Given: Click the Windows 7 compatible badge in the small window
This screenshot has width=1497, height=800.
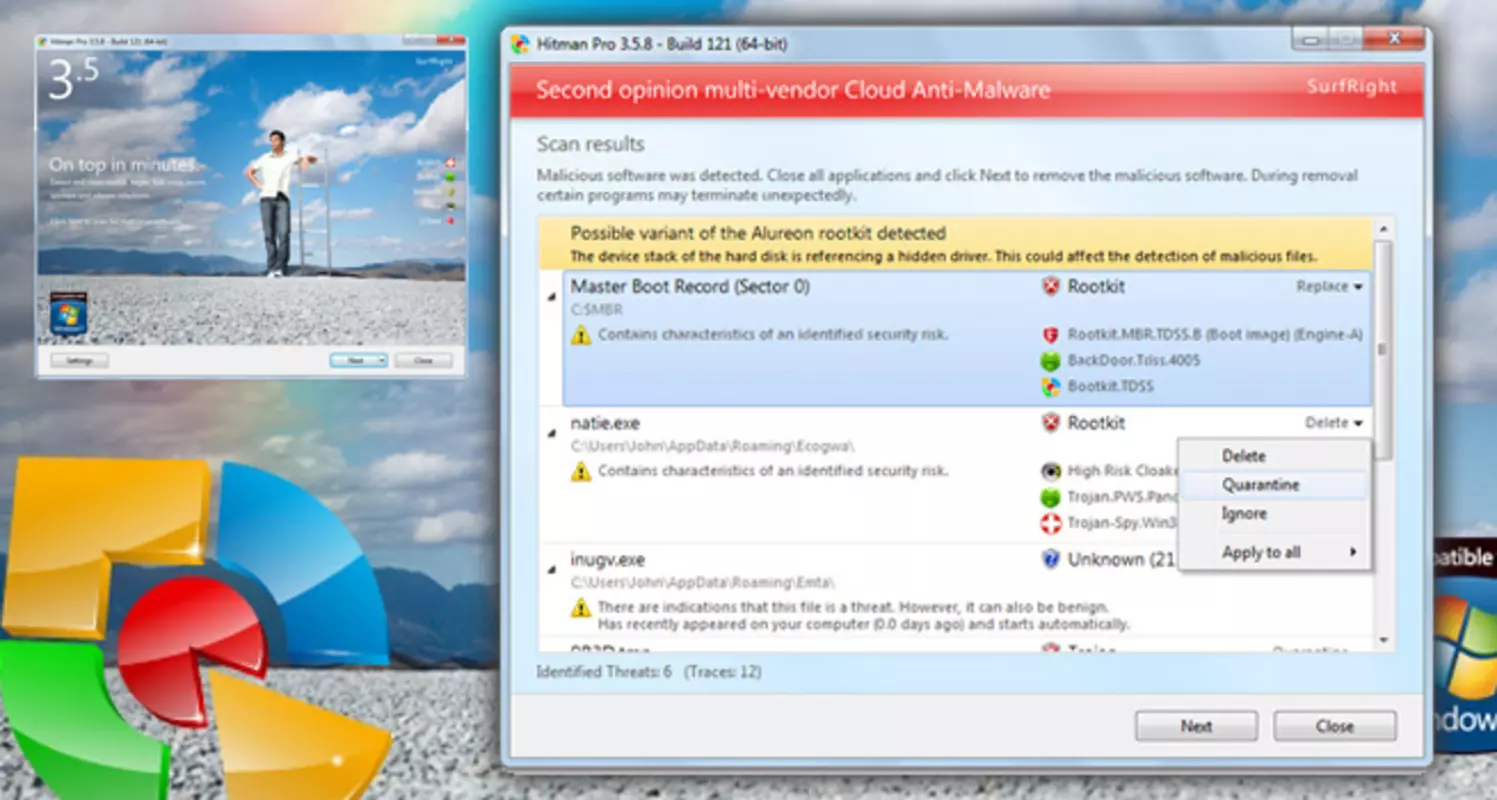Looking at the screenshot, I should (x=68, y=314).
